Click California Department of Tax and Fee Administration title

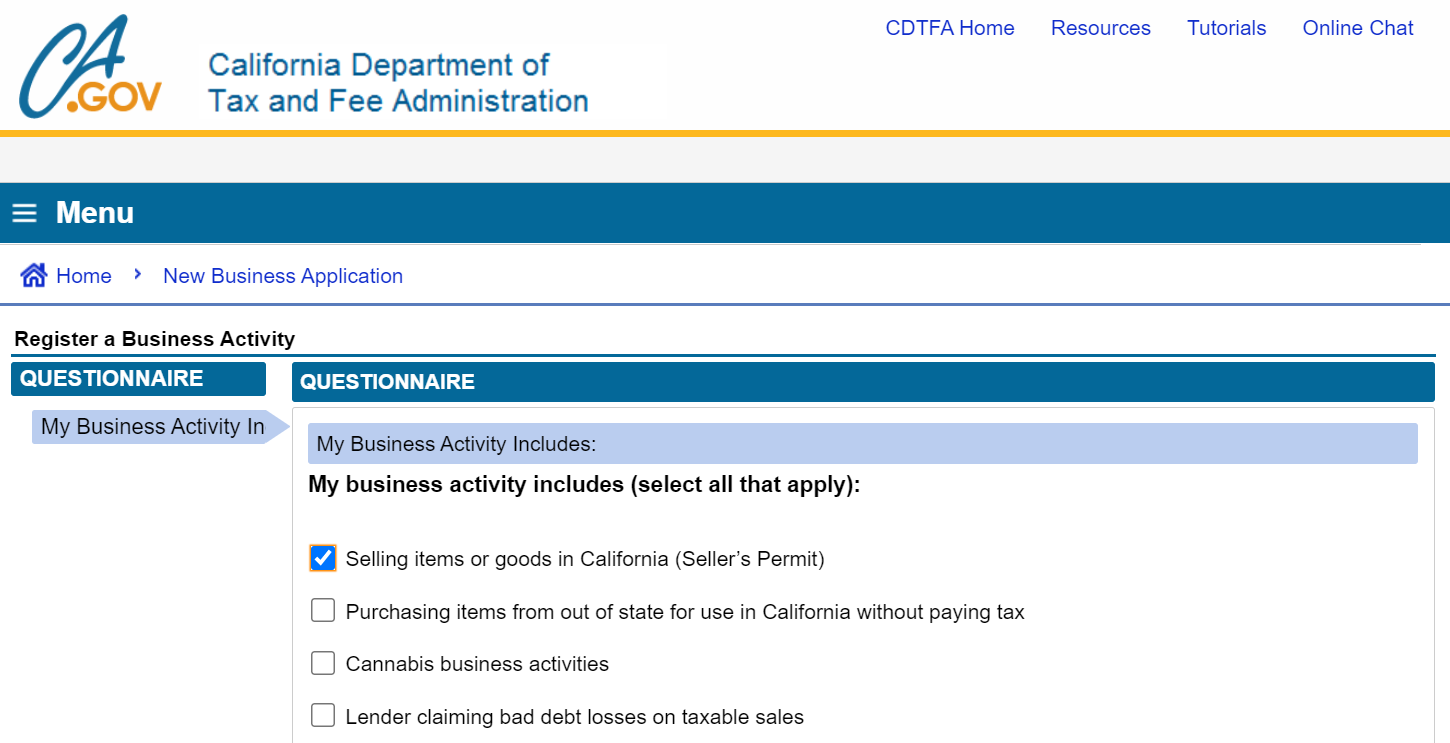click(x=398, y=83)
